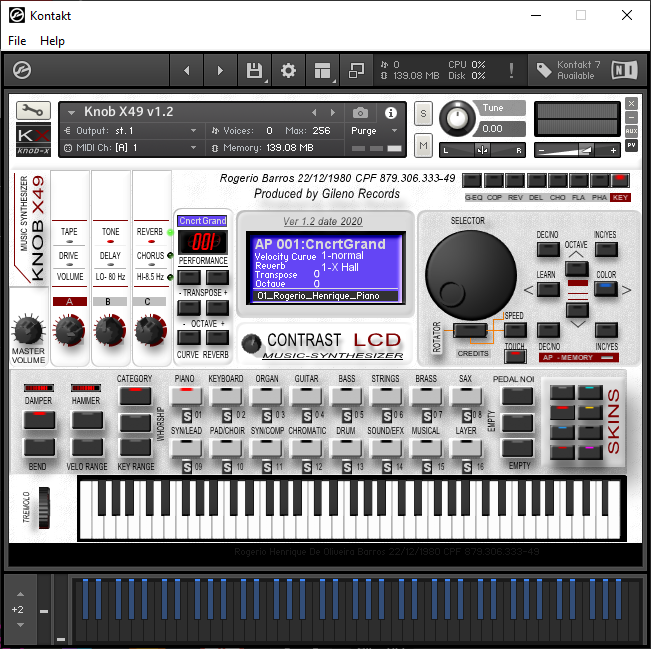Screen dimensions: 651x649
Task: Open the workspace layout menu
Action: (x=322, y=70)
